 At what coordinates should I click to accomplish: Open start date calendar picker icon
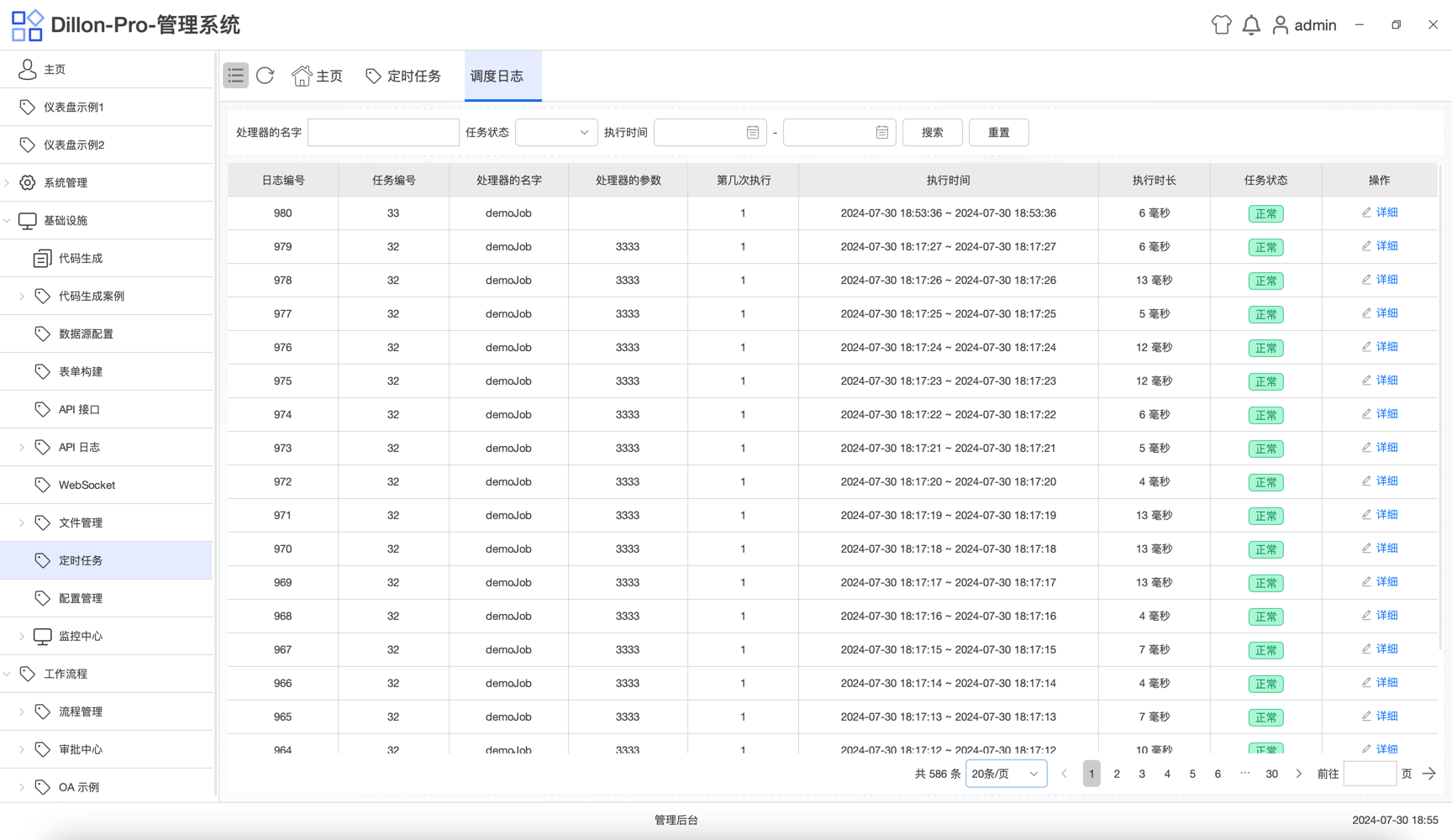tap(753, 132)
